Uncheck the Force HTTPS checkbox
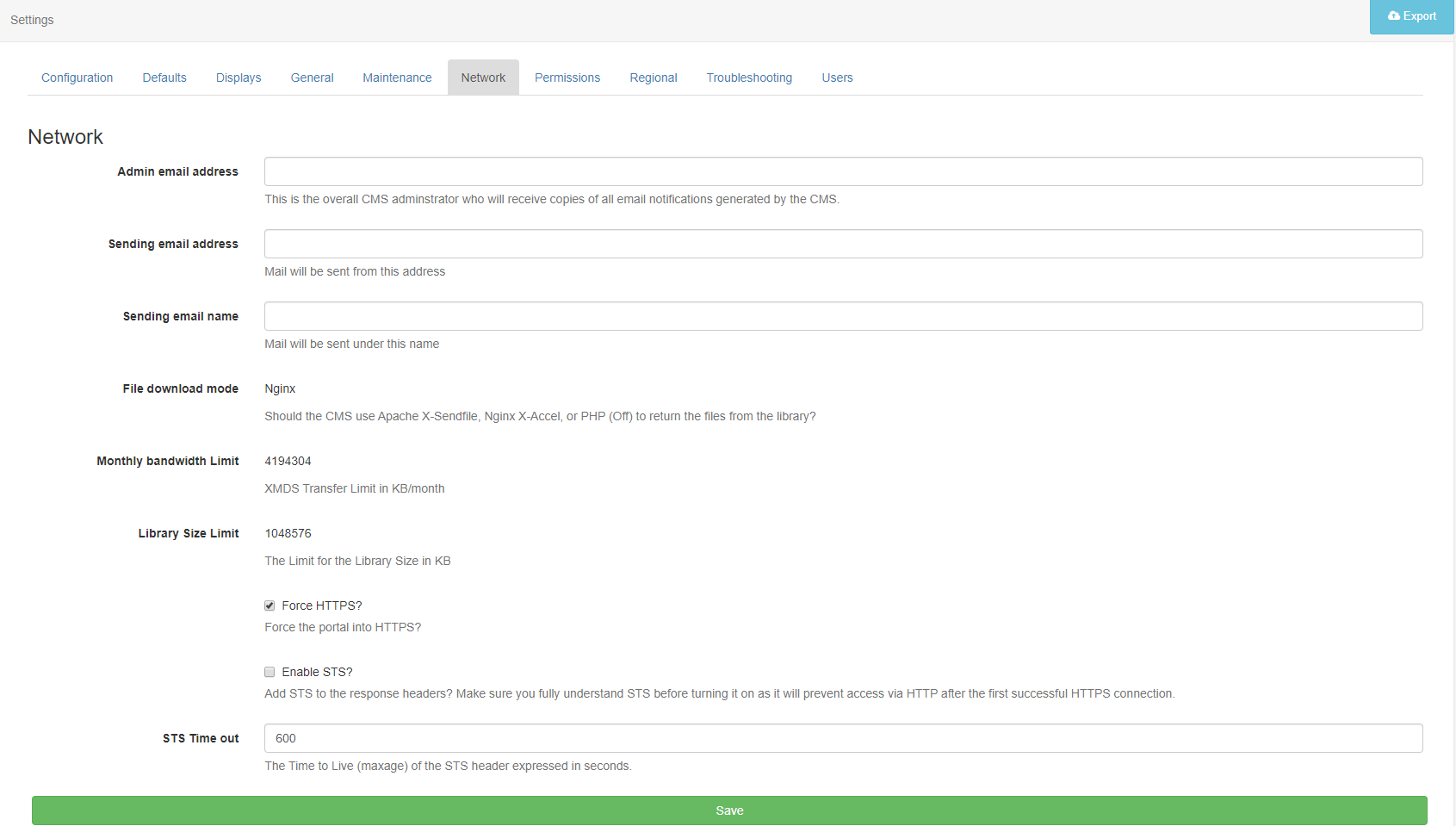Image resolution: width=1456 pixels, height=826 pixels. coord(270,606)
